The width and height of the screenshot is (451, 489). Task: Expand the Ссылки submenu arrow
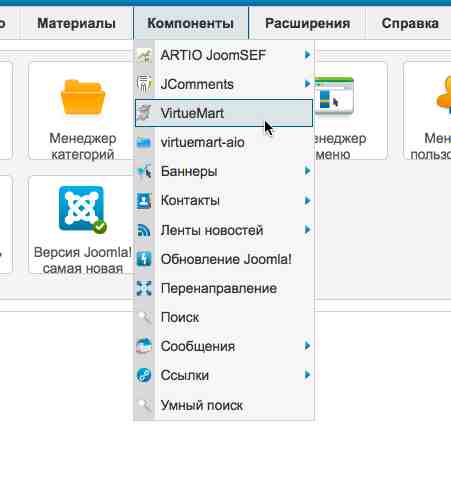click(307, 375)
